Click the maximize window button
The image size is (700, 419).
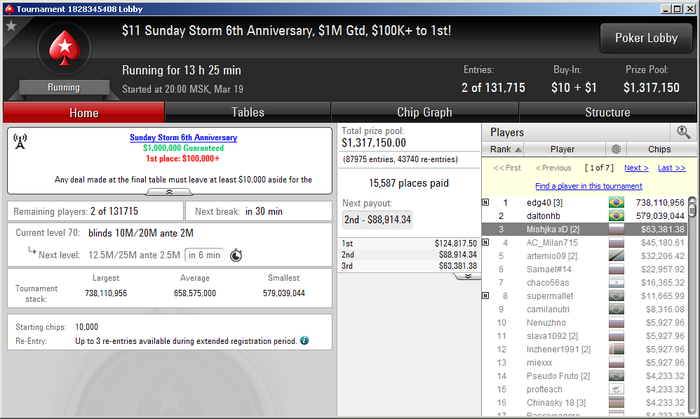coord(677,8)
